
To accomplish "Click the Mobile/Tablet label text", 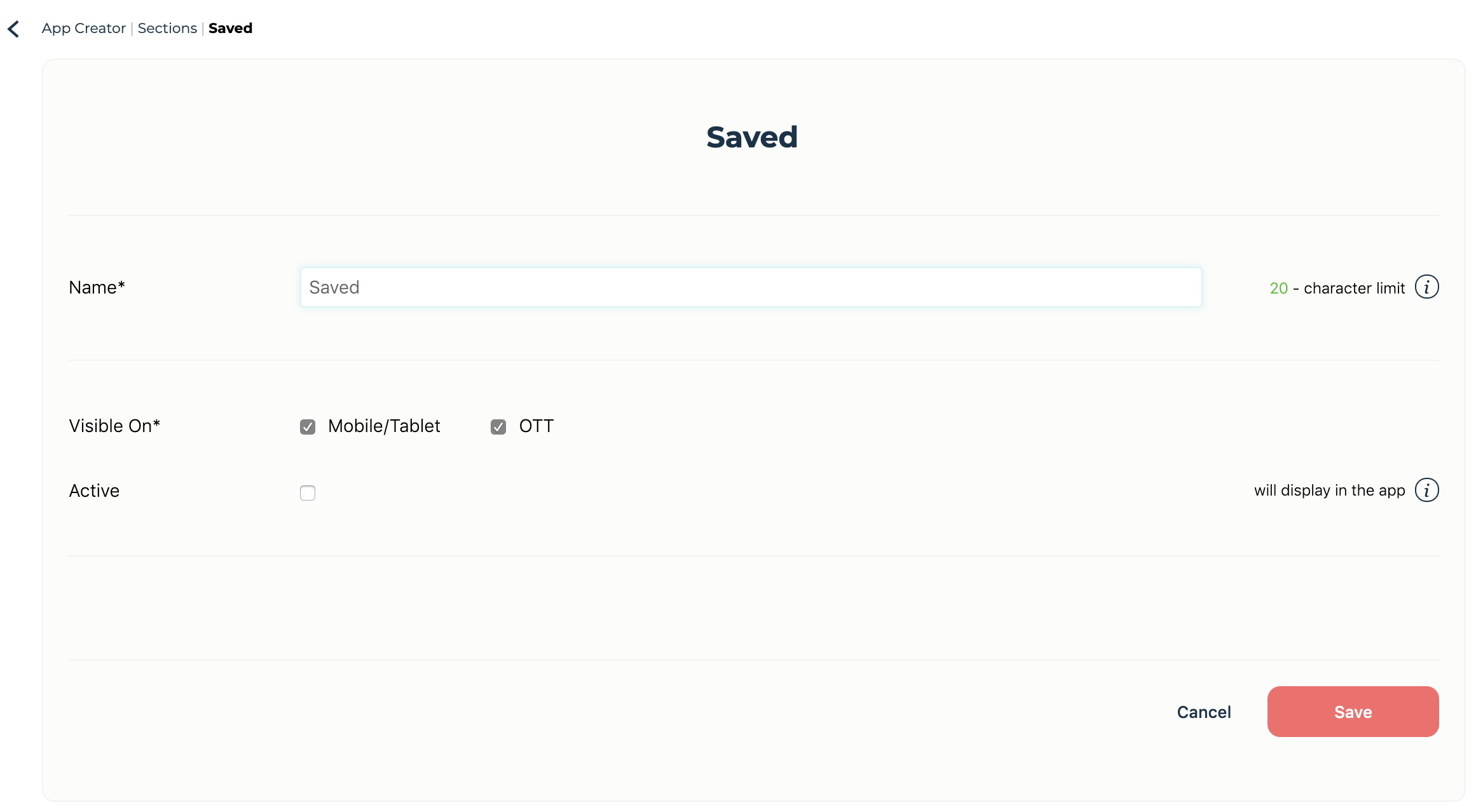I will click(x=384, y=426).
